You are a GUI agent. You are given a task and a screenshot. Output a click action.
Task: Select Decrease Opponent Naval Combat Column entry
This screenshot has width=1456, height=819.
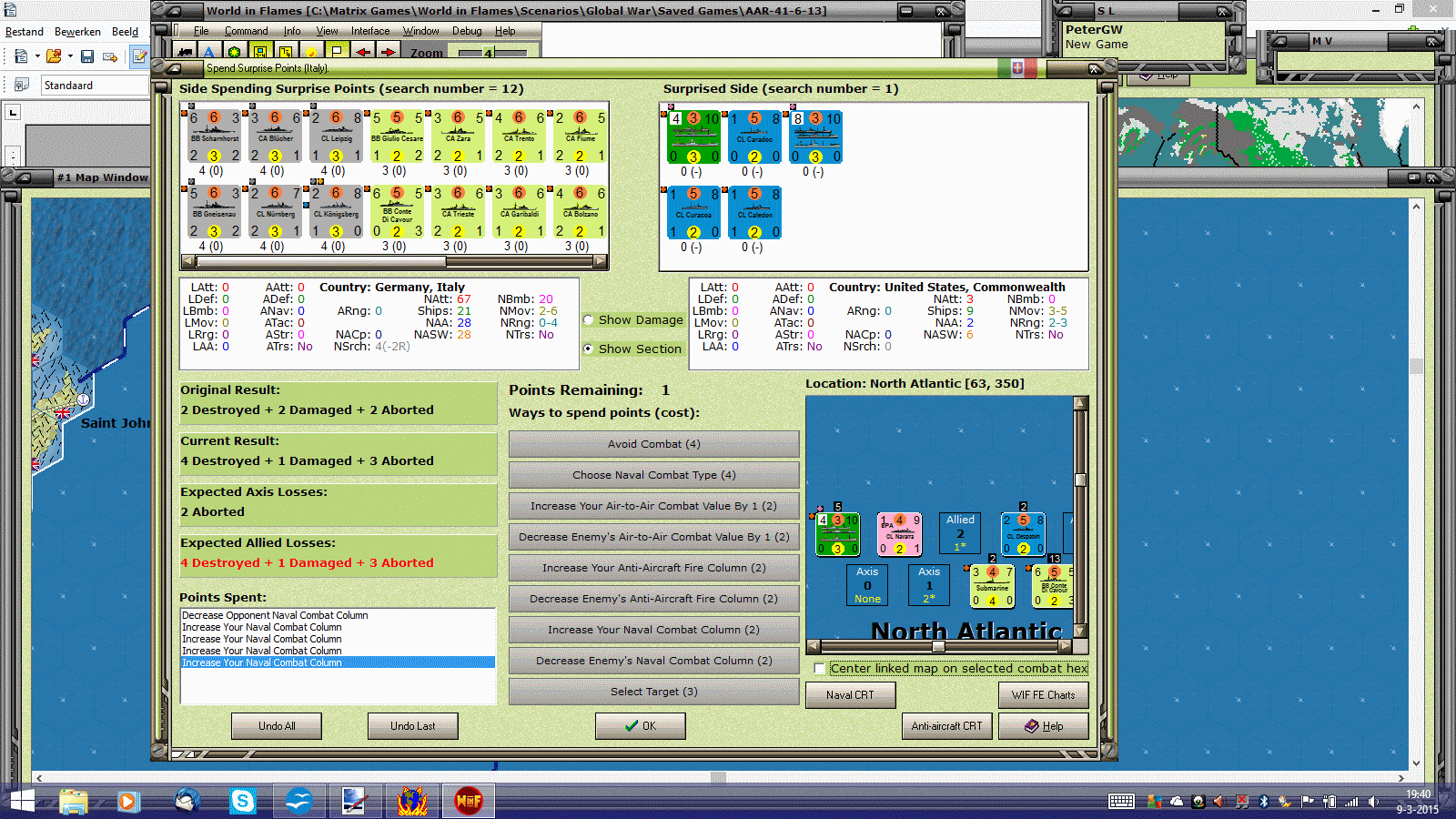(x=275, y=615)
